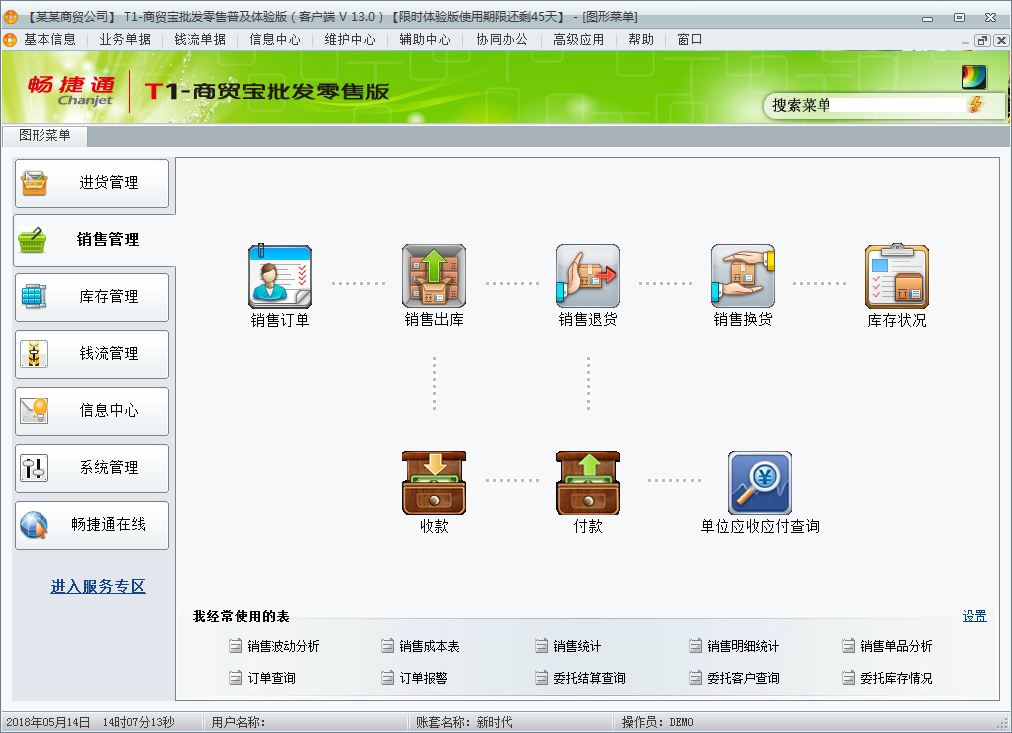Click the lightning icon in search box
Screen dimensions: 1012x733
976,105
